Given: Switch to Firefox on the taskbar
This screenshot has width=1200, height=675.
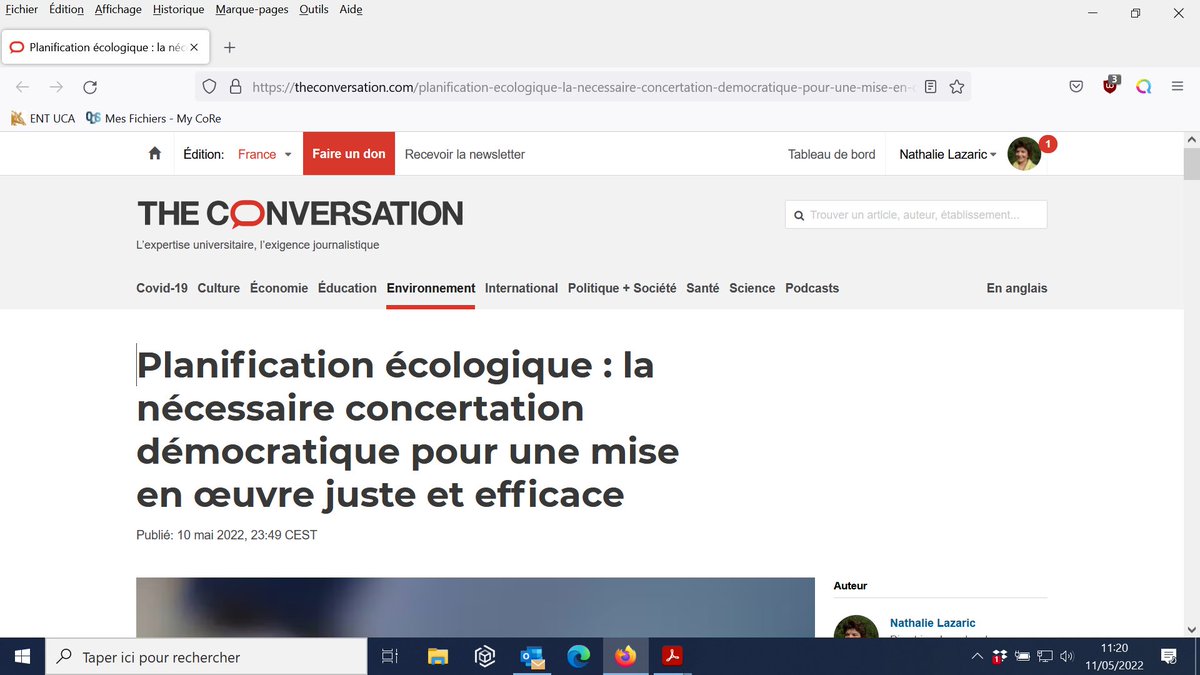Looking at the screenshot, I should click(625, 656).
